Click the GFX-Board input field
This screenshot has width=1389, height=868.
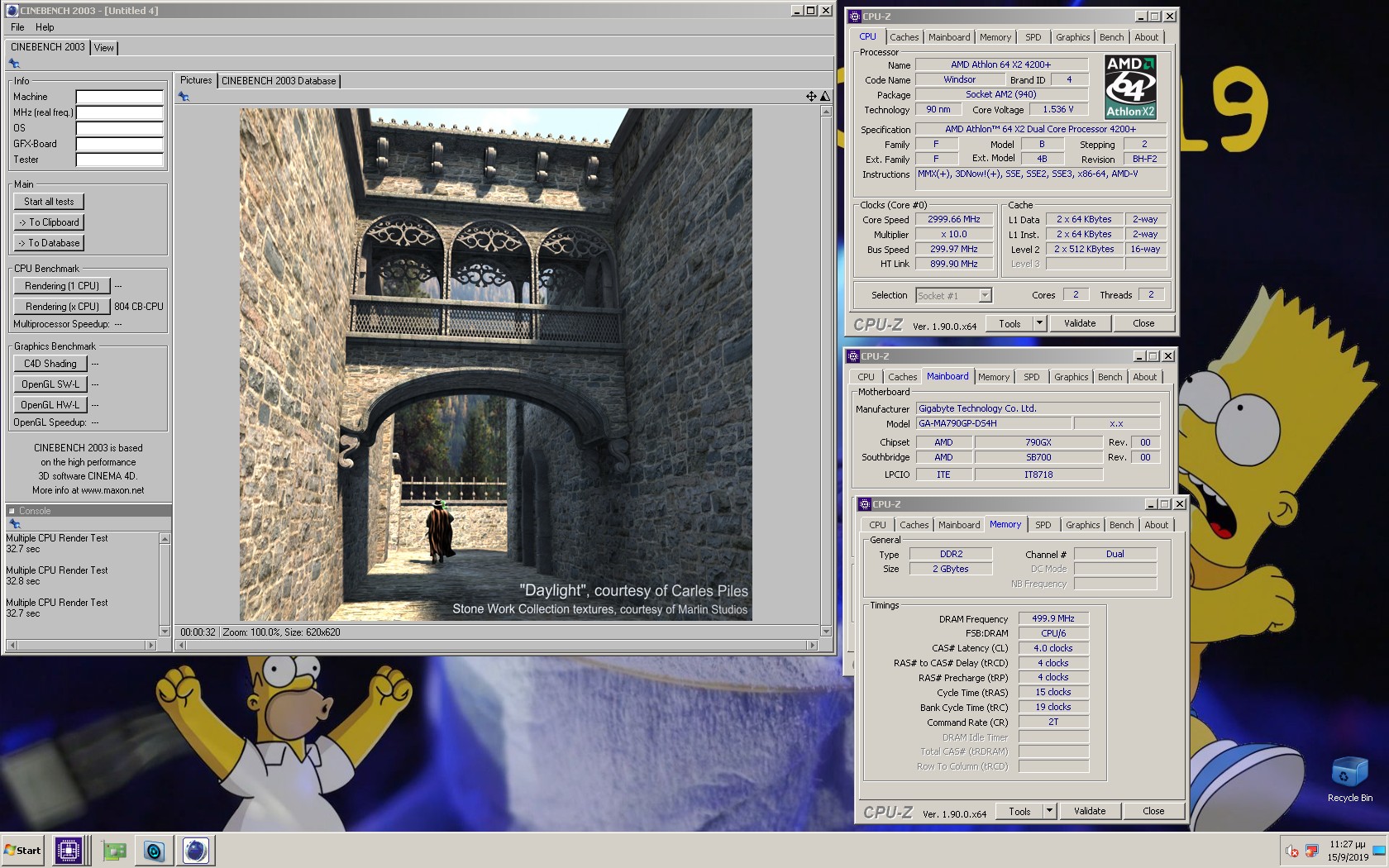[x=119, y=144]
